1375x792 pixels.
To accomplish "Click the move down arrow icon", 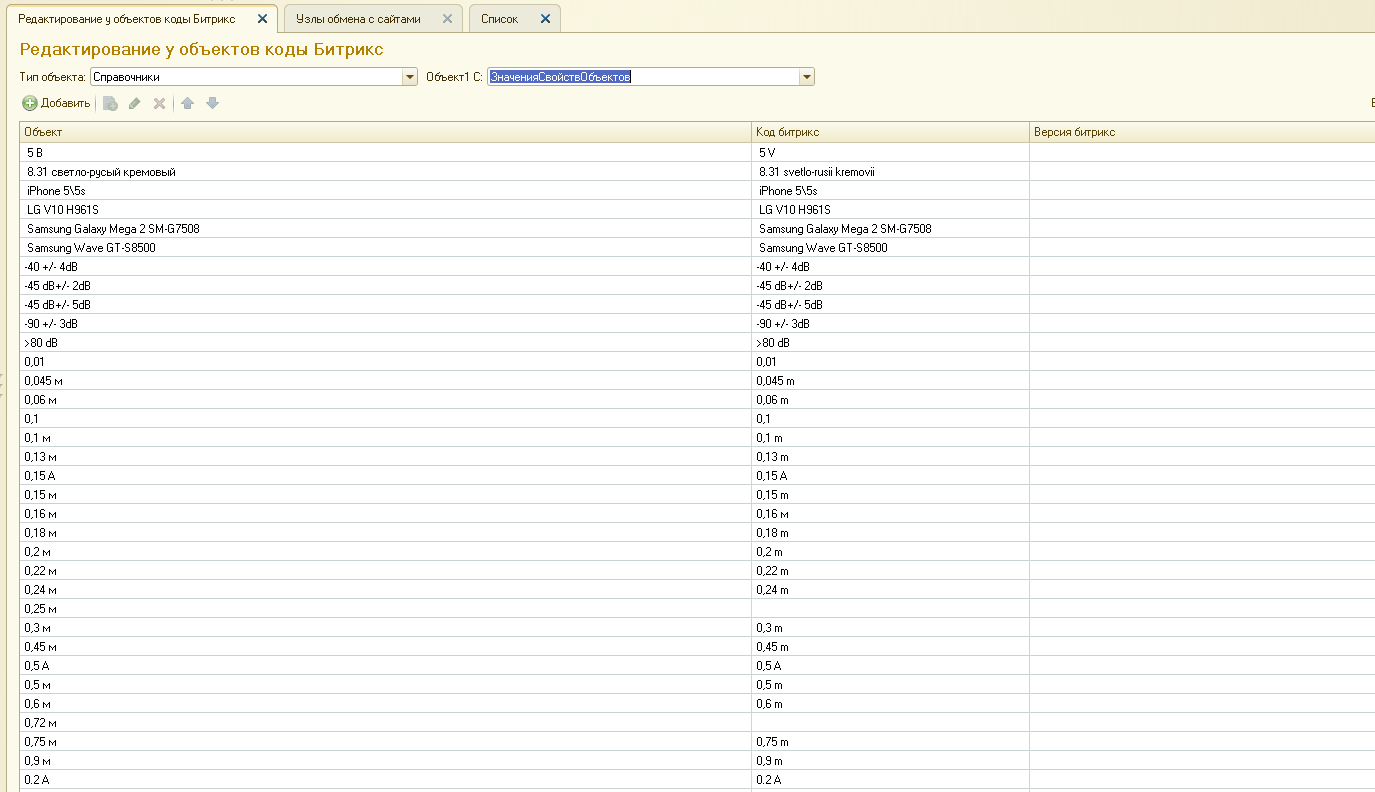I will (212, 103).
